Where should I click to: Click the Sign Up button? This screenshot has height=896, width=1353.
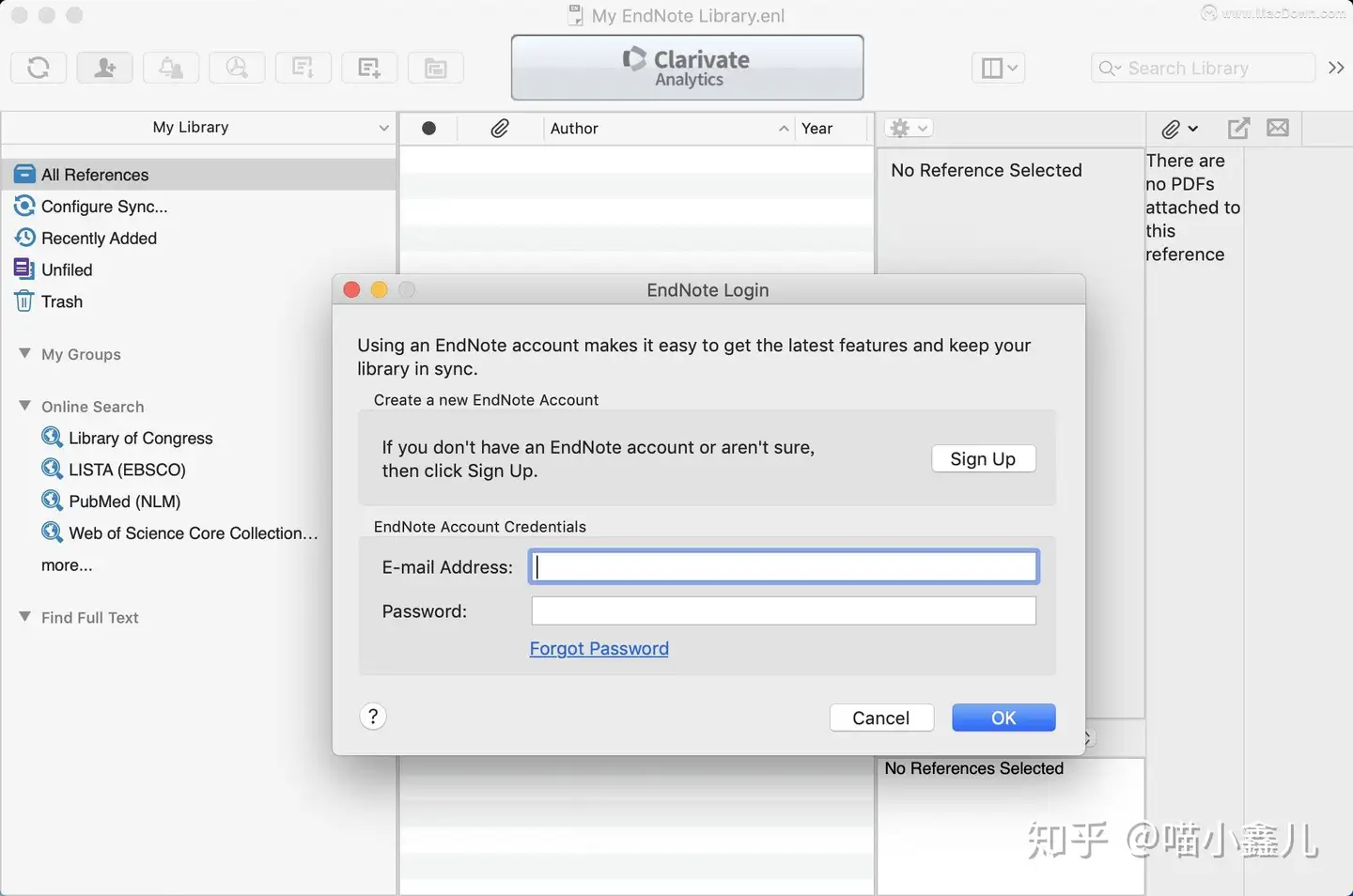[983, 458]
